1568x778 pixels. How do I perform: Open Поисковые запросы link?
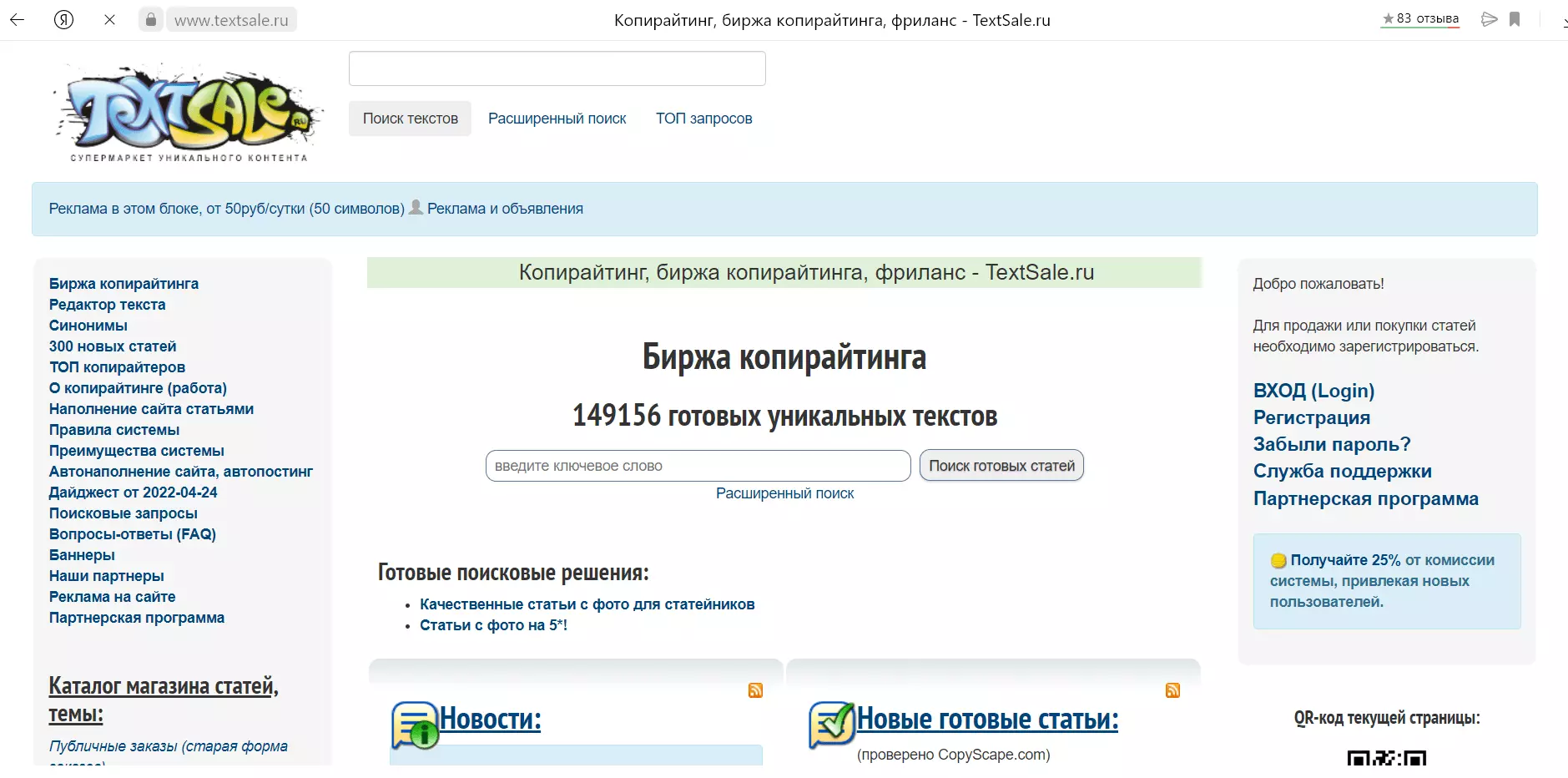123,513
